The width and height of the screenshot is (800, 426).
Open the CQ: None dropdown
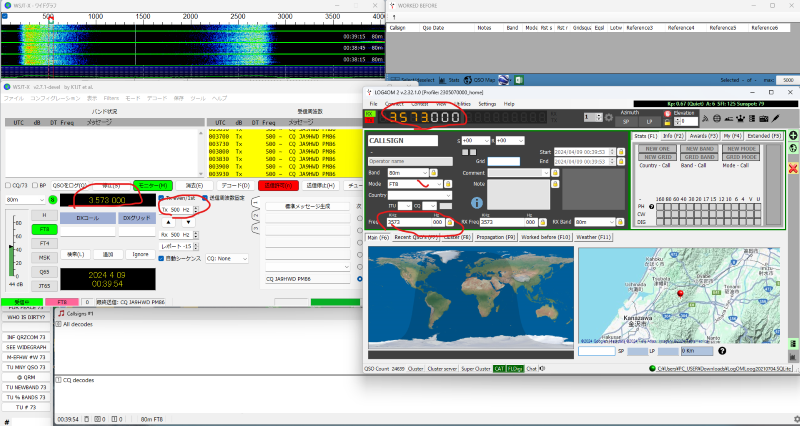(227, 259)
